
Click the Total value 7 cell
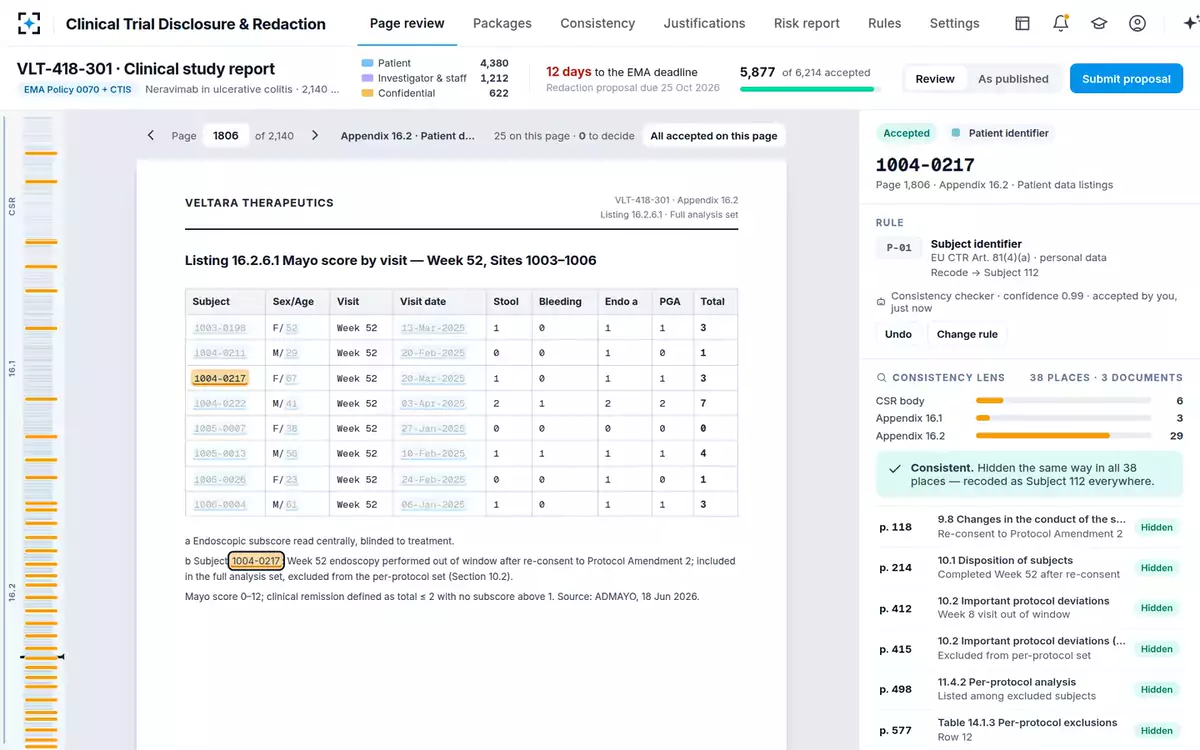[x=714, y=404]
